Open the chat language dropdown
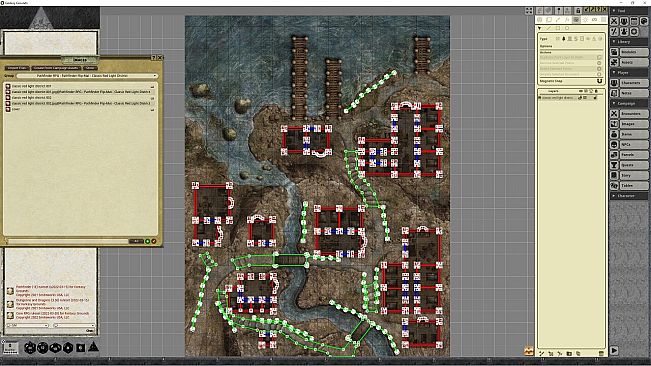This screenshot has width=651, height=366. 74,325
